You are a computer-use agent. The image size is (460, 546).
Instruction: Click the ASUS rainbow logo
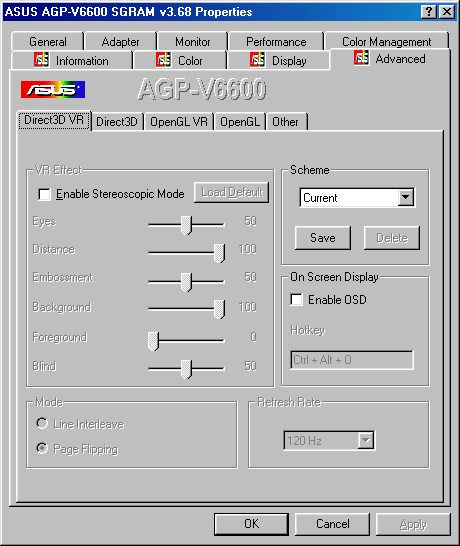[x=53, y=89]
